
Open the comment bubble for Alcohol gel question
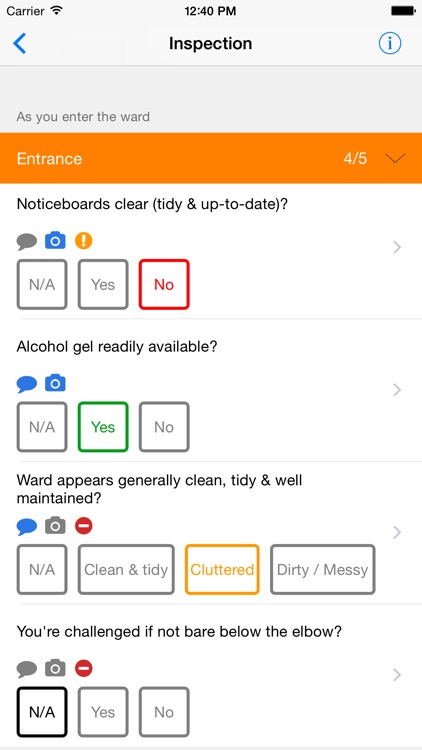pos(27,384)
